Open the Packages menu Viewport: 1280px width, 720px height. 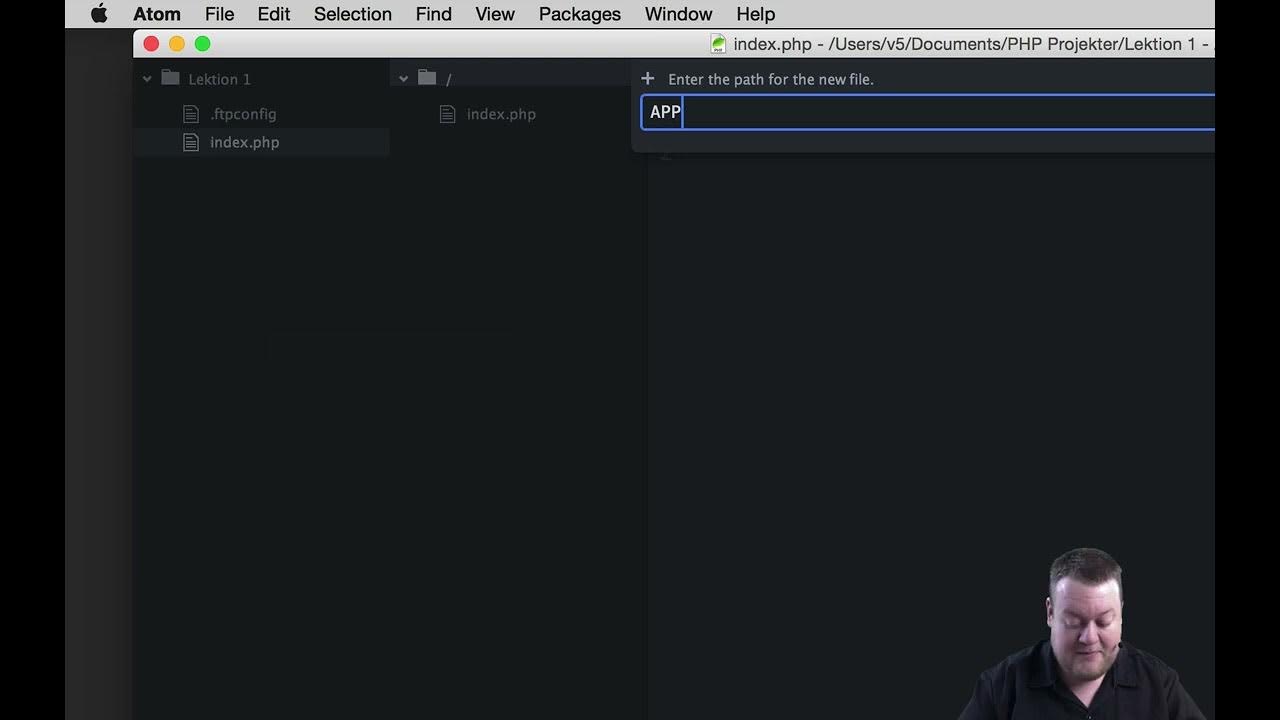[579, 14]
